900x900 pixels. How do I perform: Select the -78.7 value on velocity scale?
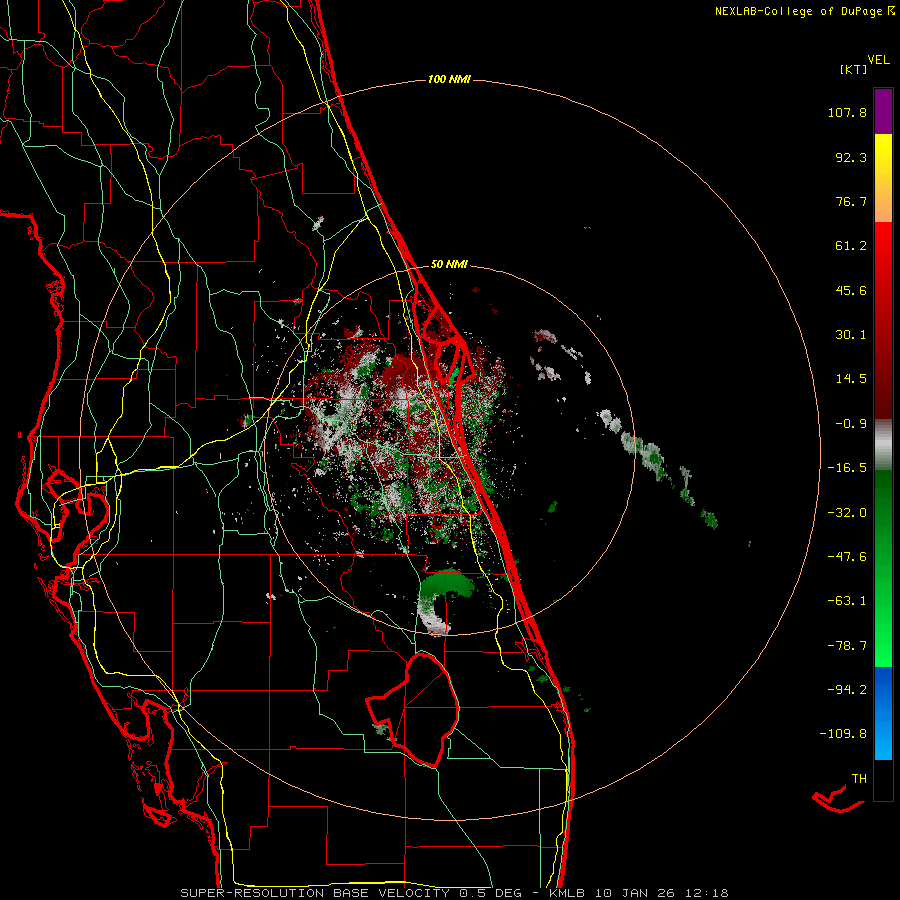click(x=847, y=646)
